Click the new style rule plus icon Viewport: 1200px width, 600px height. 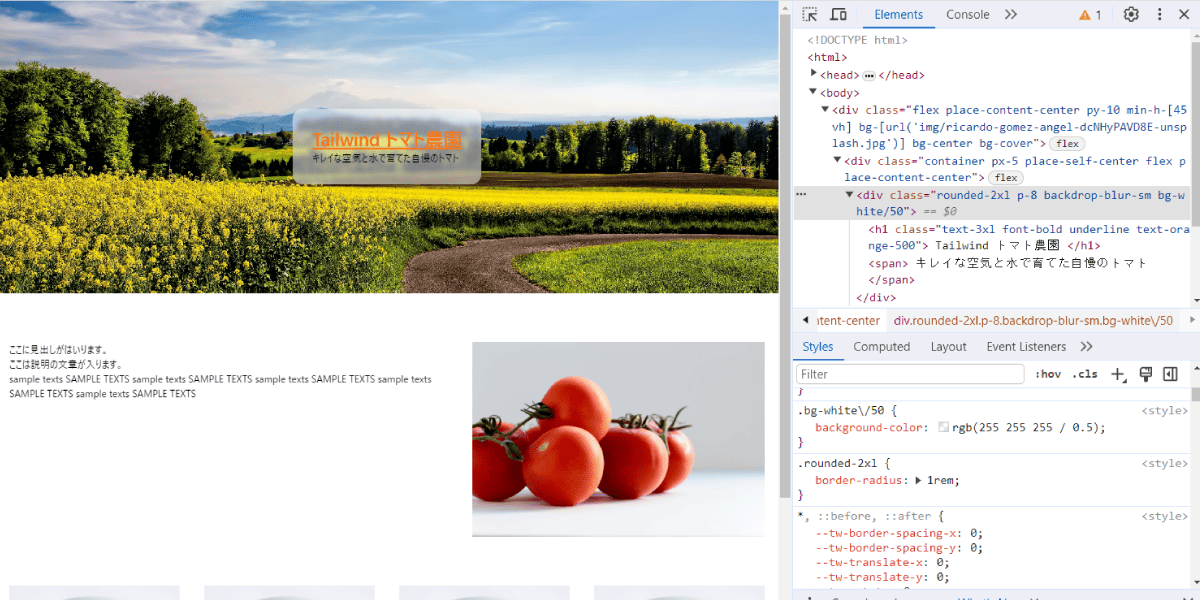point(1118,375)
